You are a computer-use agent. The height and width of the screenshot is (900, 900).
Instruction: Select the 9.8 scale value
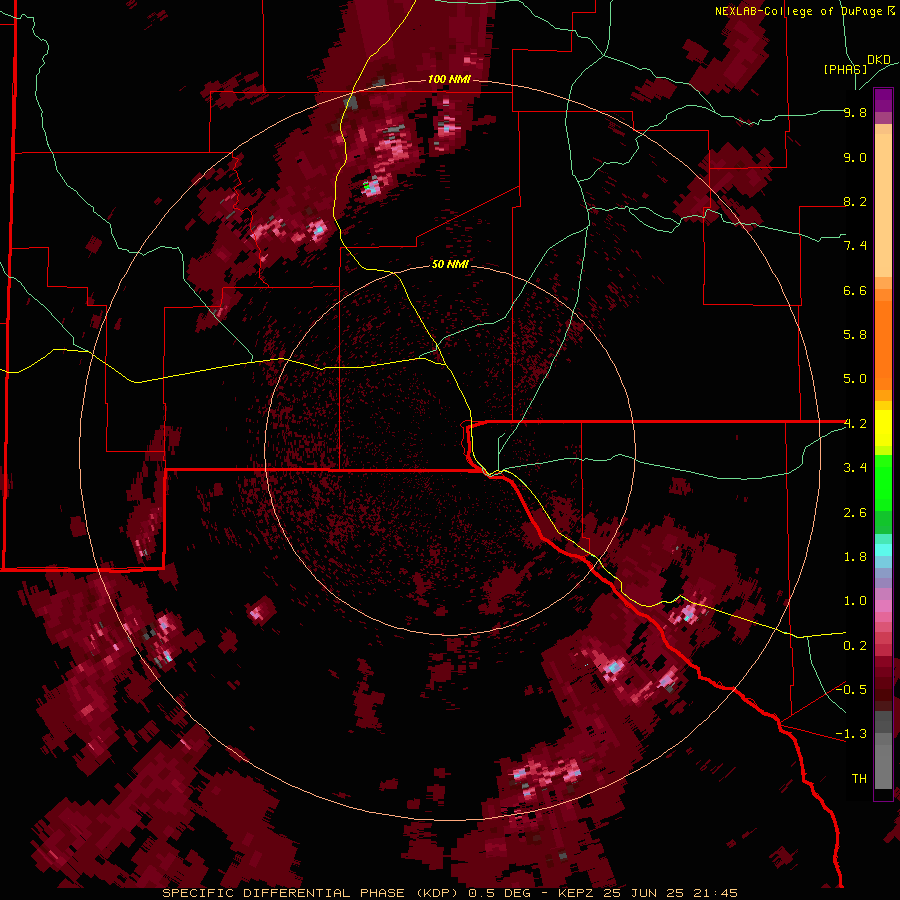point(855,112)
